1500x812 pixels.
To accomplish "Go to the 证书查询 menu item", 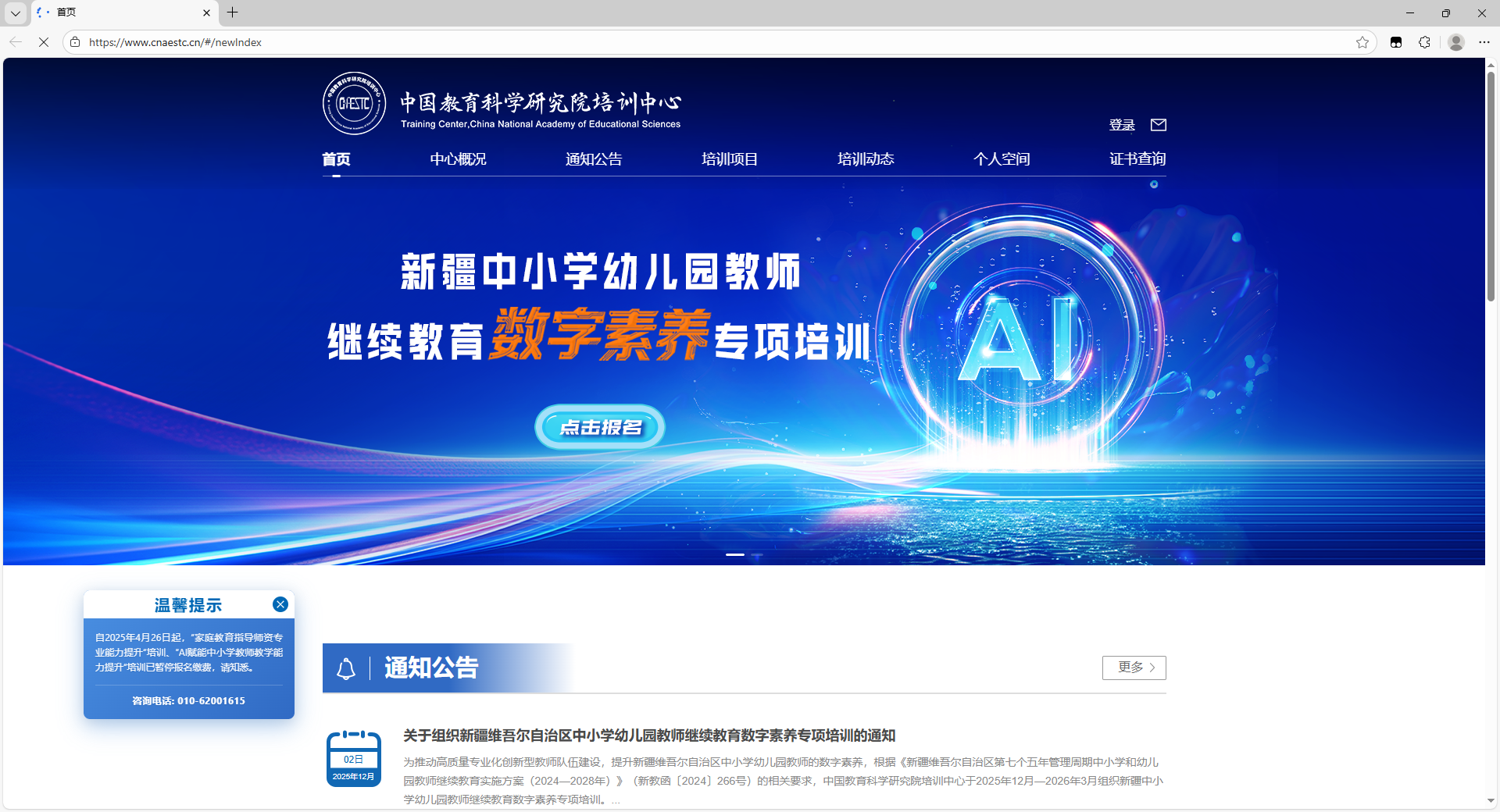I will click(x=1137, y=159).
